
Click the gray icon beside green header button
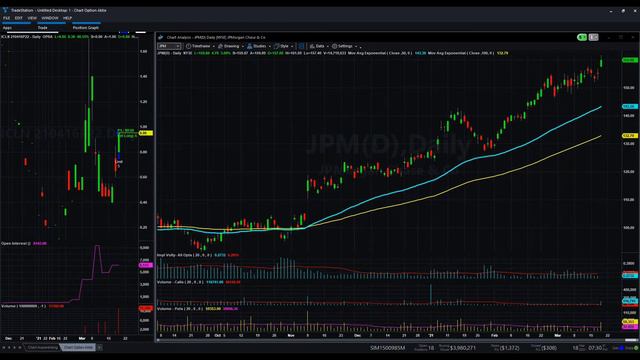[593, 37]
